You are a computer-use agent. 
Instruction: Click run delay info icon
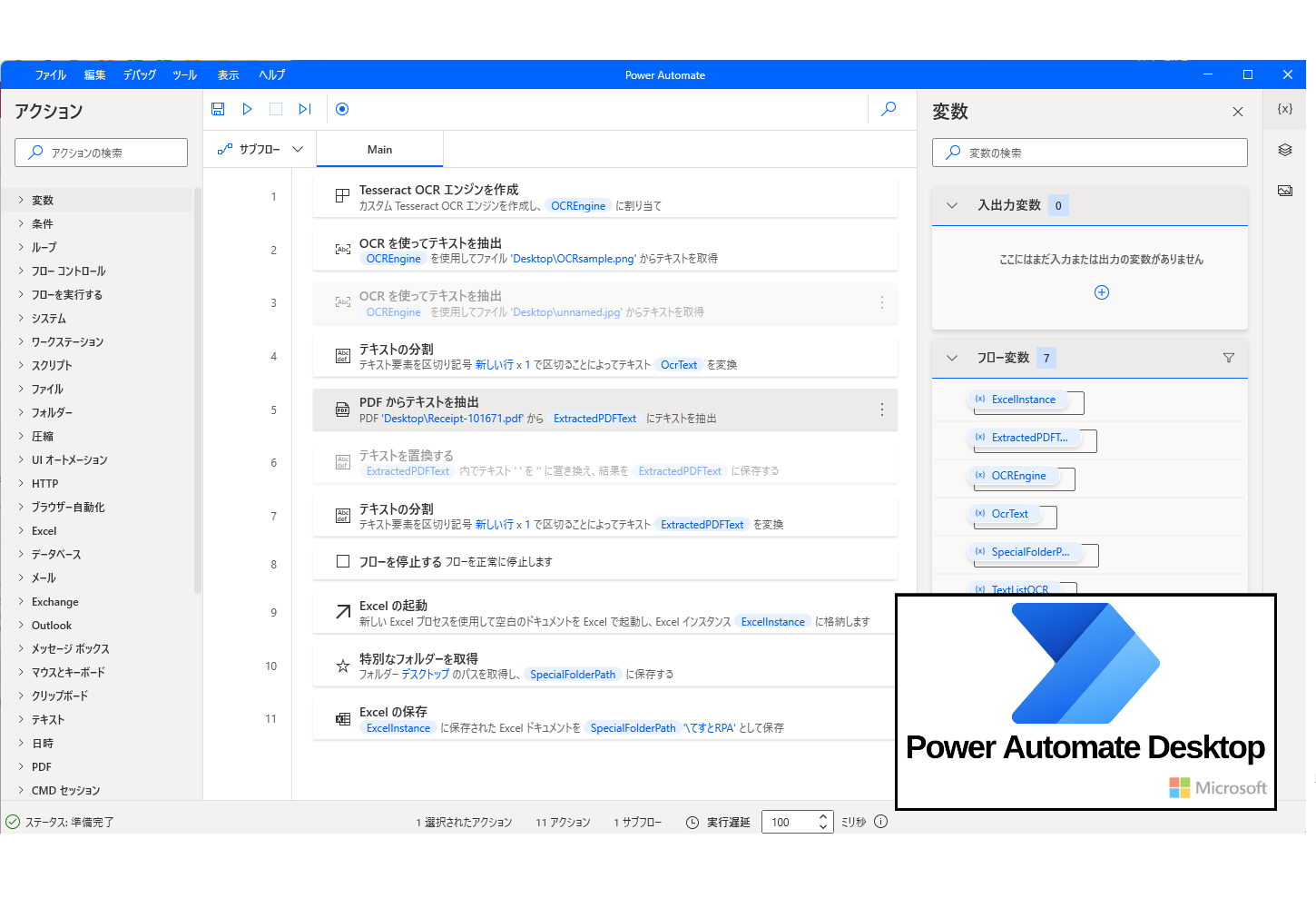coord(880,822)
